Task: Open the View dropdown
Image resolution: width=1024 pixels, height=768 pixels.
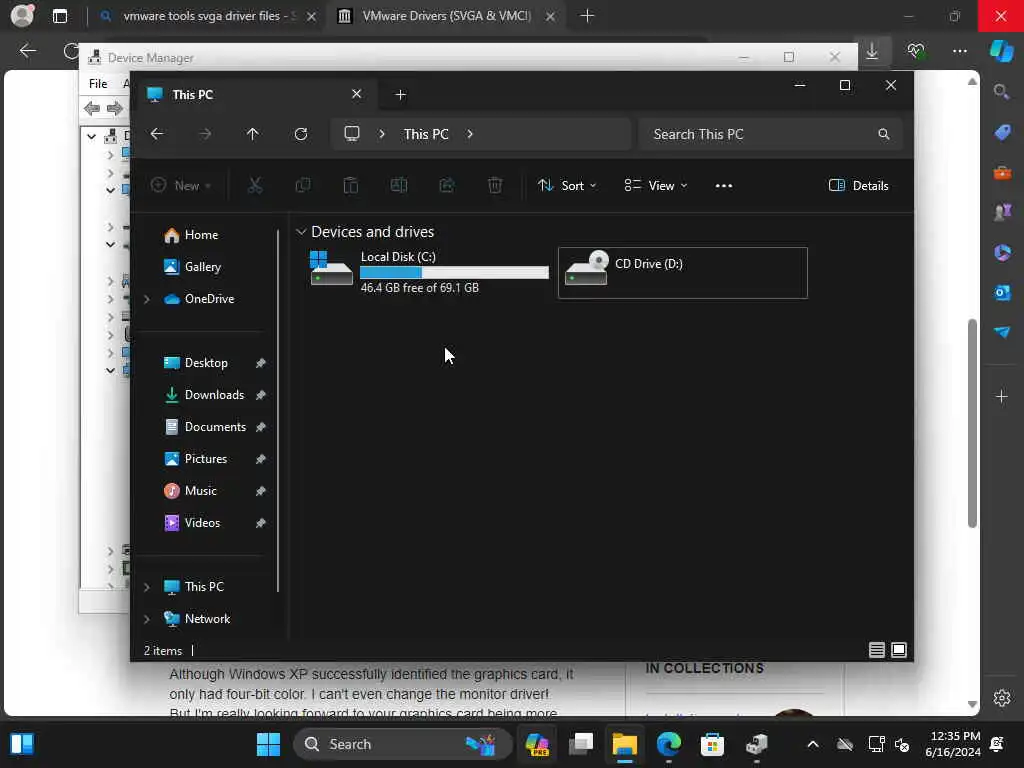Action: 656,185
